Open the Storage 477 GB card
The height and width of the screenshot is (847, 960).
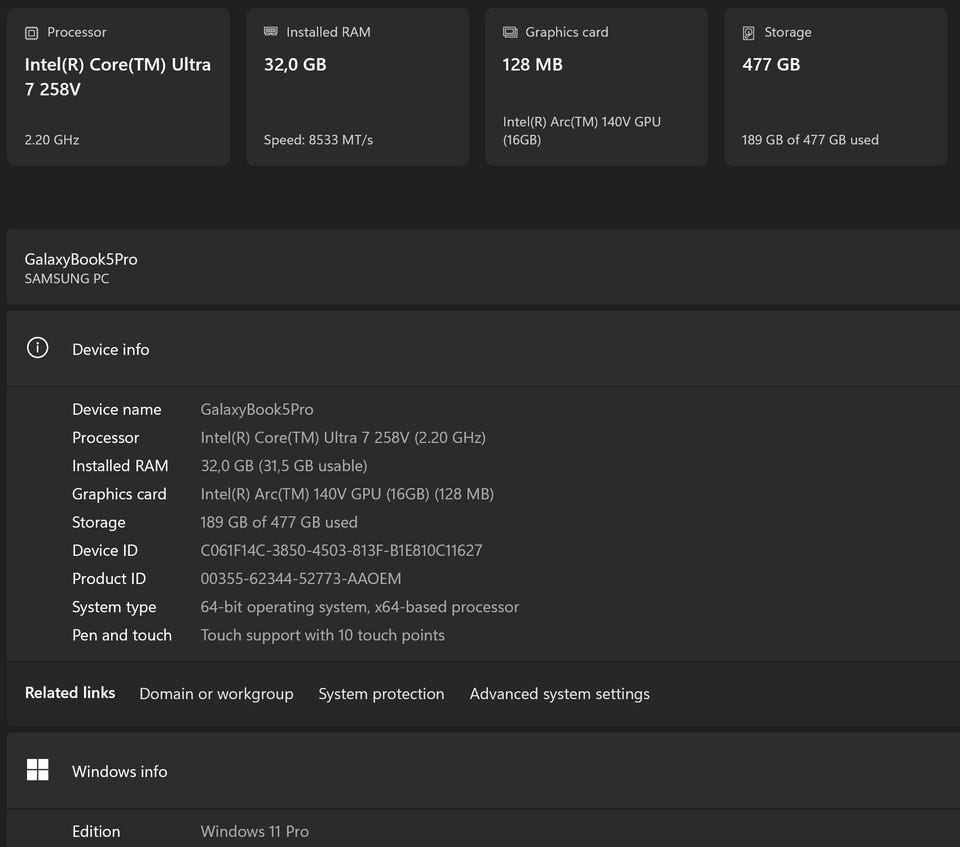click(836, 86)
